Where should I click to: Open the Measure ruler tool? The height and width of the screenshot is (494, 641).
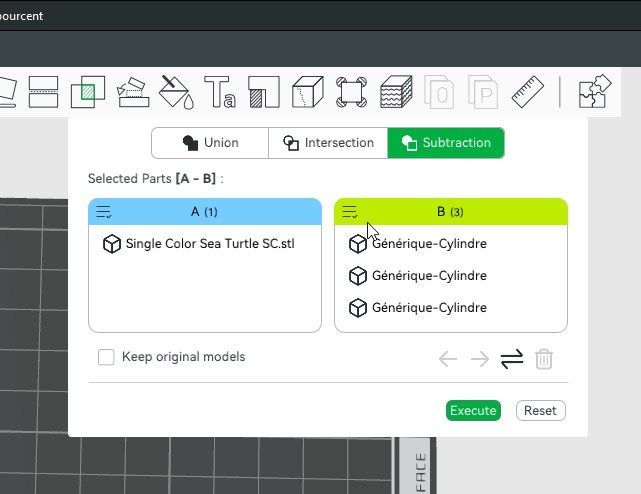tap(527, 92)
